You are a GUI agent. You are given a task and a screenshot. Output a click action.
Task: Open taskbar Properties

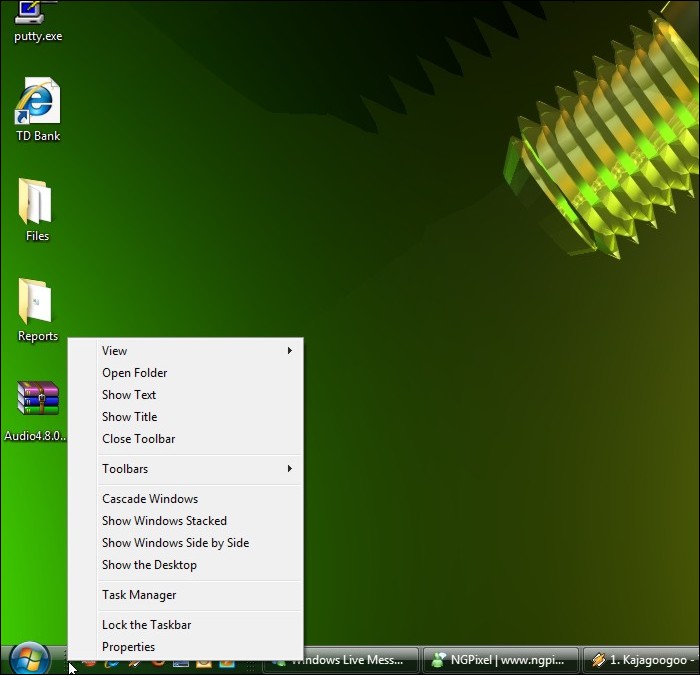click(x=128, y=647)
